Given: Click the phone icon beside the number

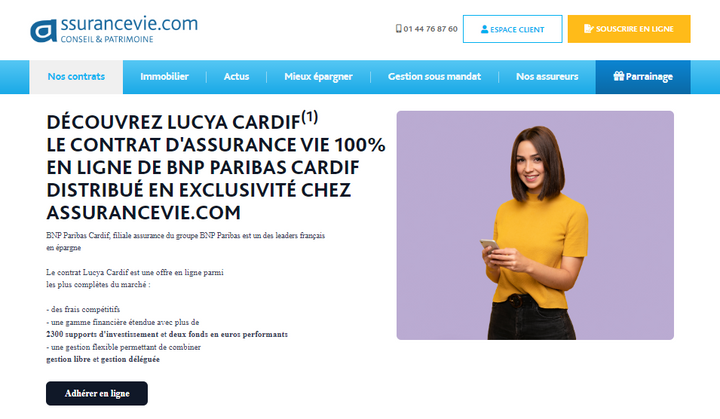Looking at the screenshot, I should [x=399, y=28].
